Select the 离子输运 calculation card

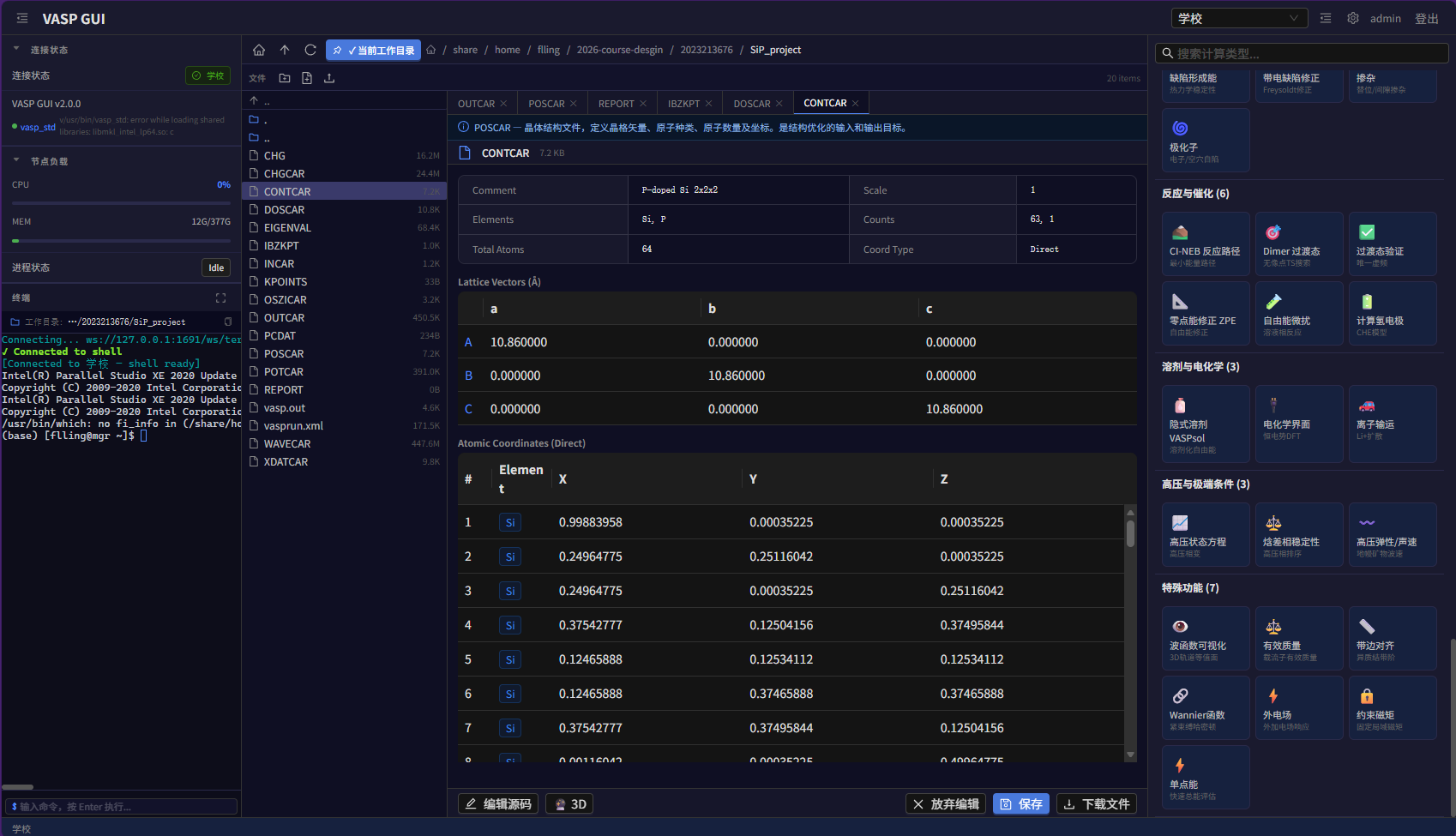[1393, 424]
